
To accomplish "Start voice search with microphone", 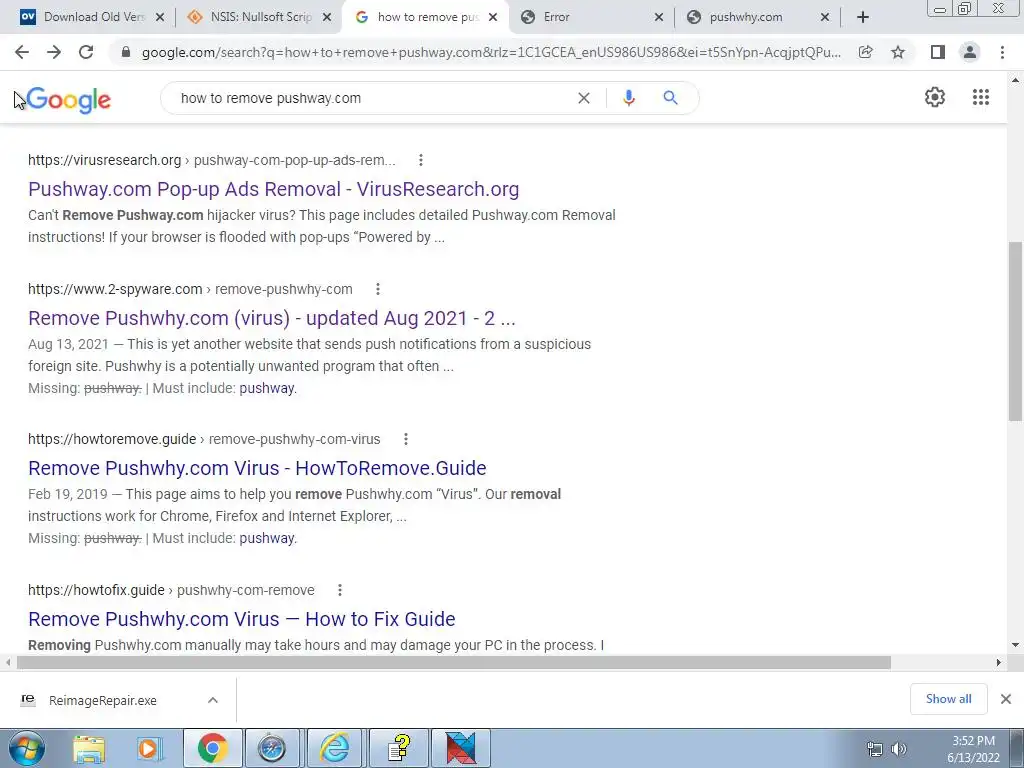I will click(x=628, y=98).
